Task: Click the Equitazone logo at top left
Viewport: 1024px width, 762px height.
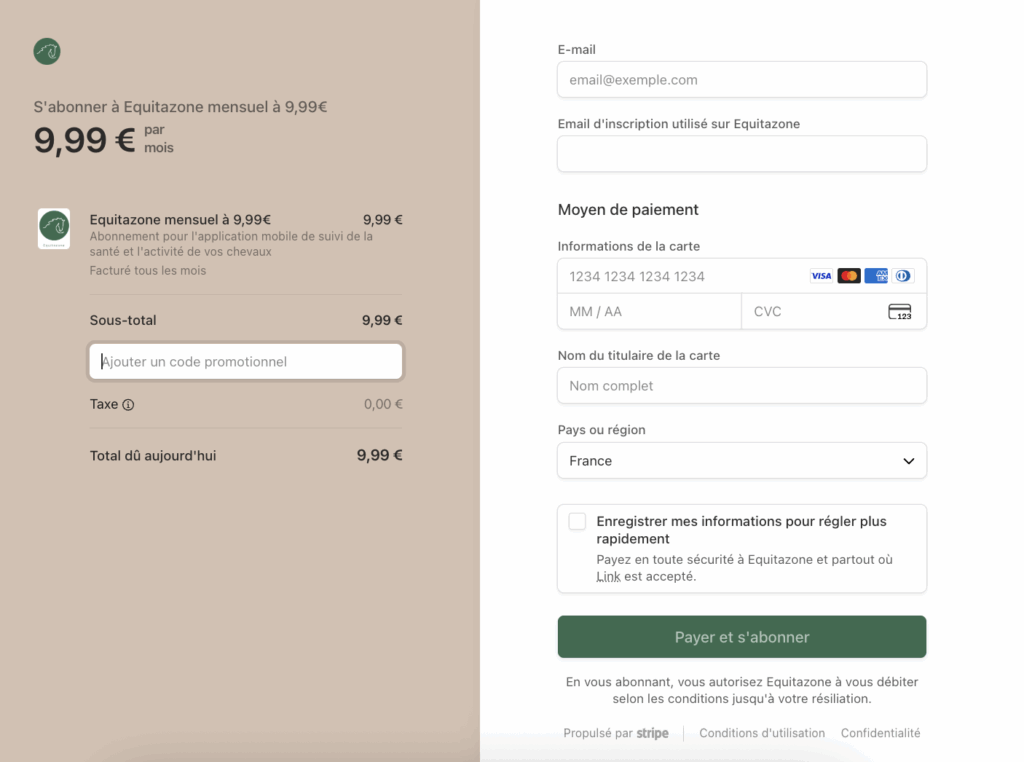Action: (47, 52)
